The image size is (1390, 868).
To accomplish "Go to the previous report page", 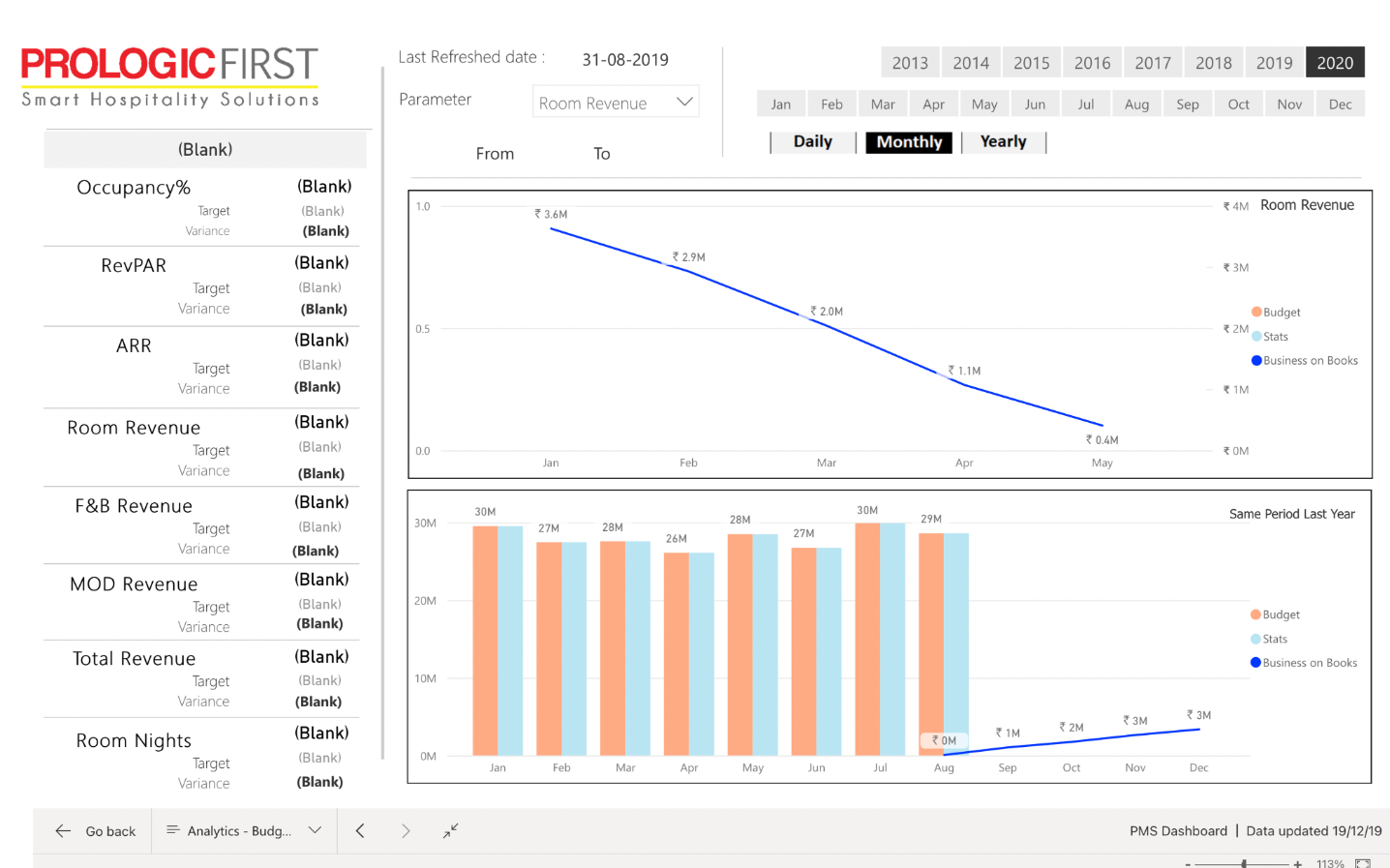I will click(360, 831).
